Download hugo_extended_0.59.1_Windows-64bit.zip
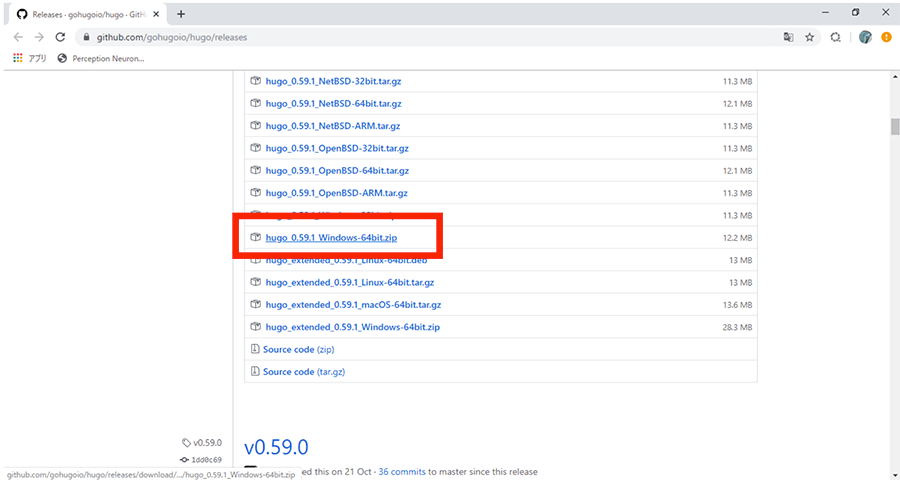 coord(352,327)
